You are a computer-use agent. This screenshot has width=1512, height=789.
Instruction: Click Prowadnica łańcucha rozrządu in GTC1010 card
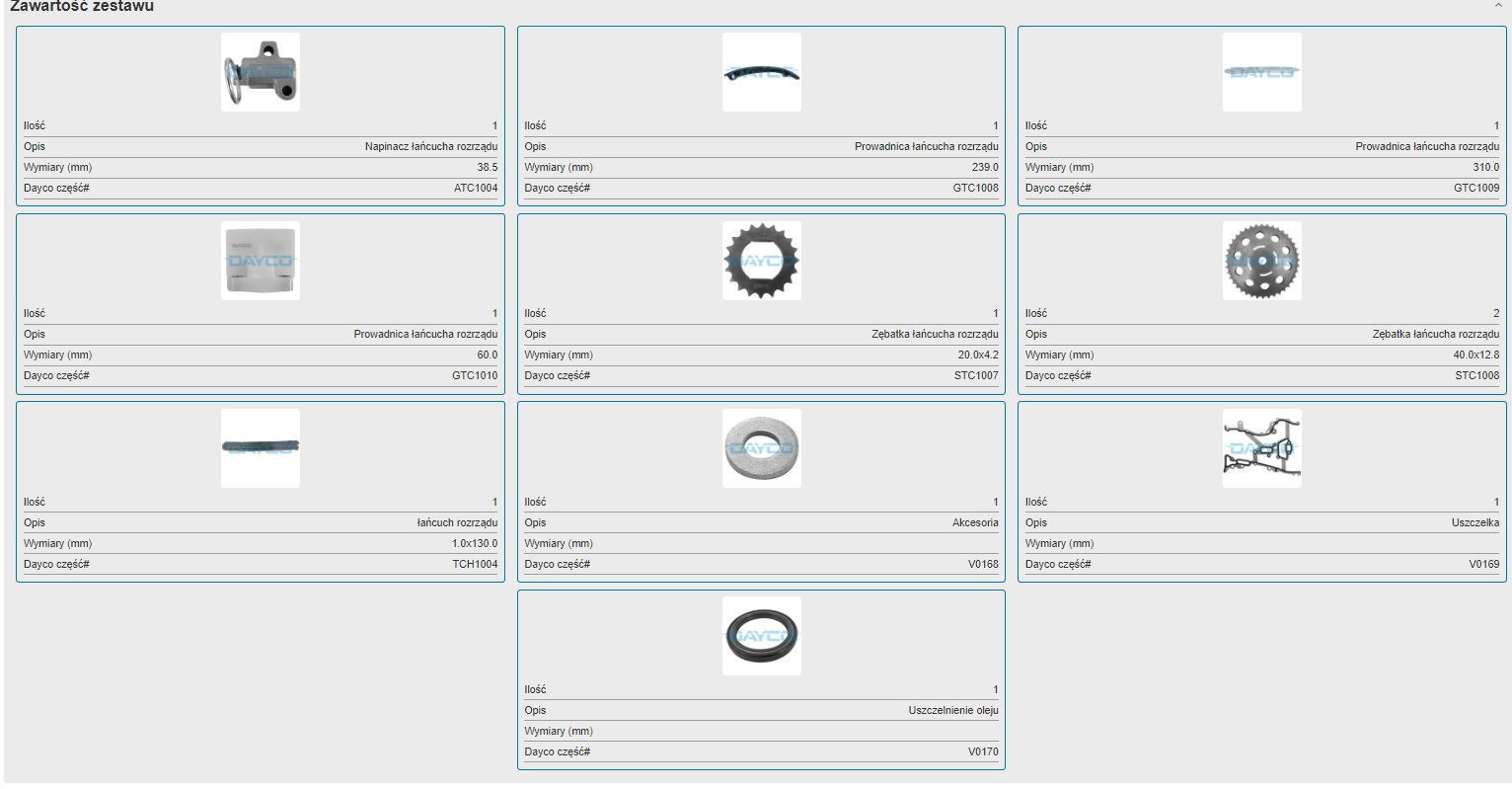click(x=426, y=334)
